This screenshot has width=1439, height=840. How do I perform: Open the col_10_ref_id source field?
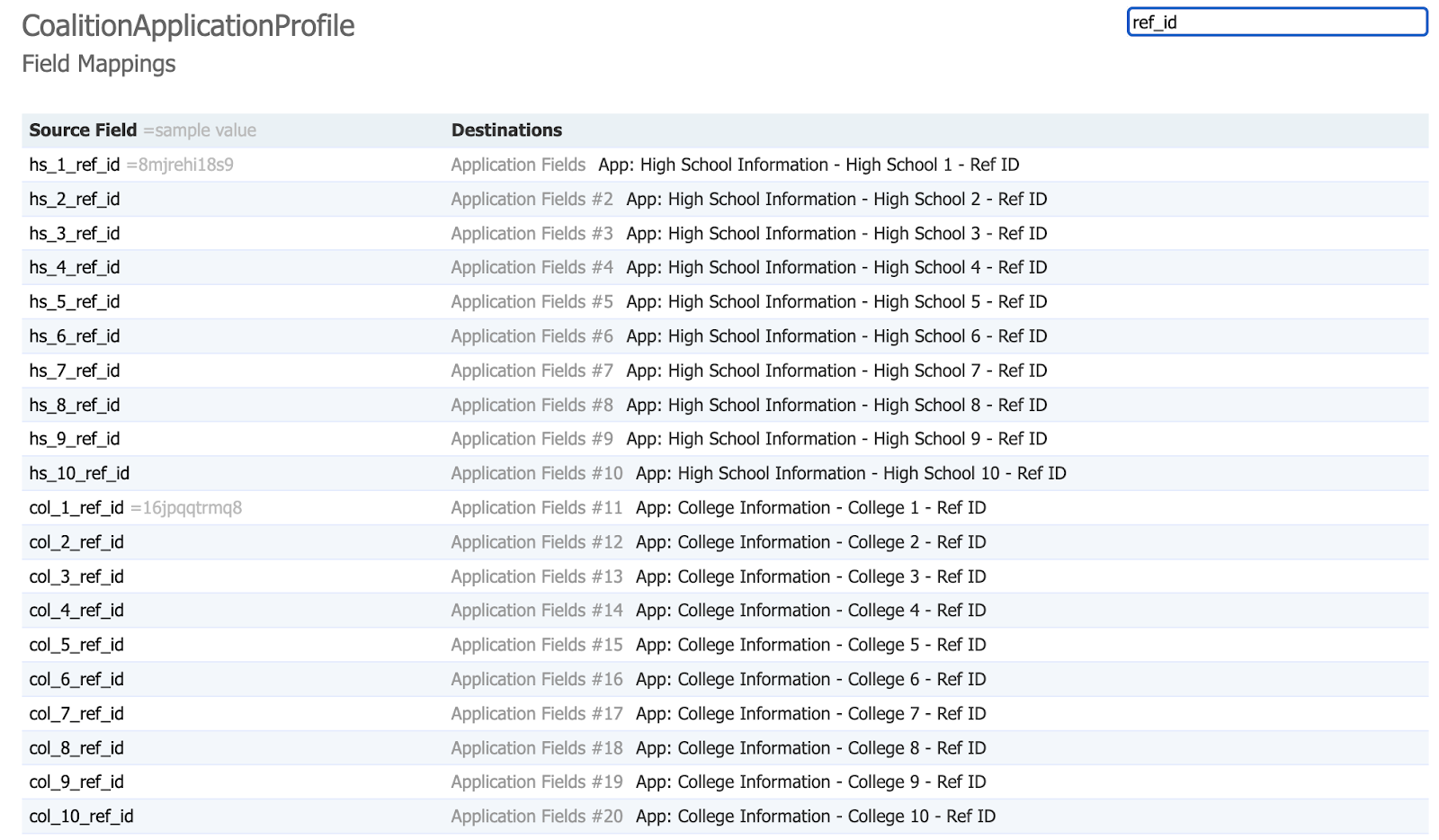pyautogui.click(x=81, y=817)
